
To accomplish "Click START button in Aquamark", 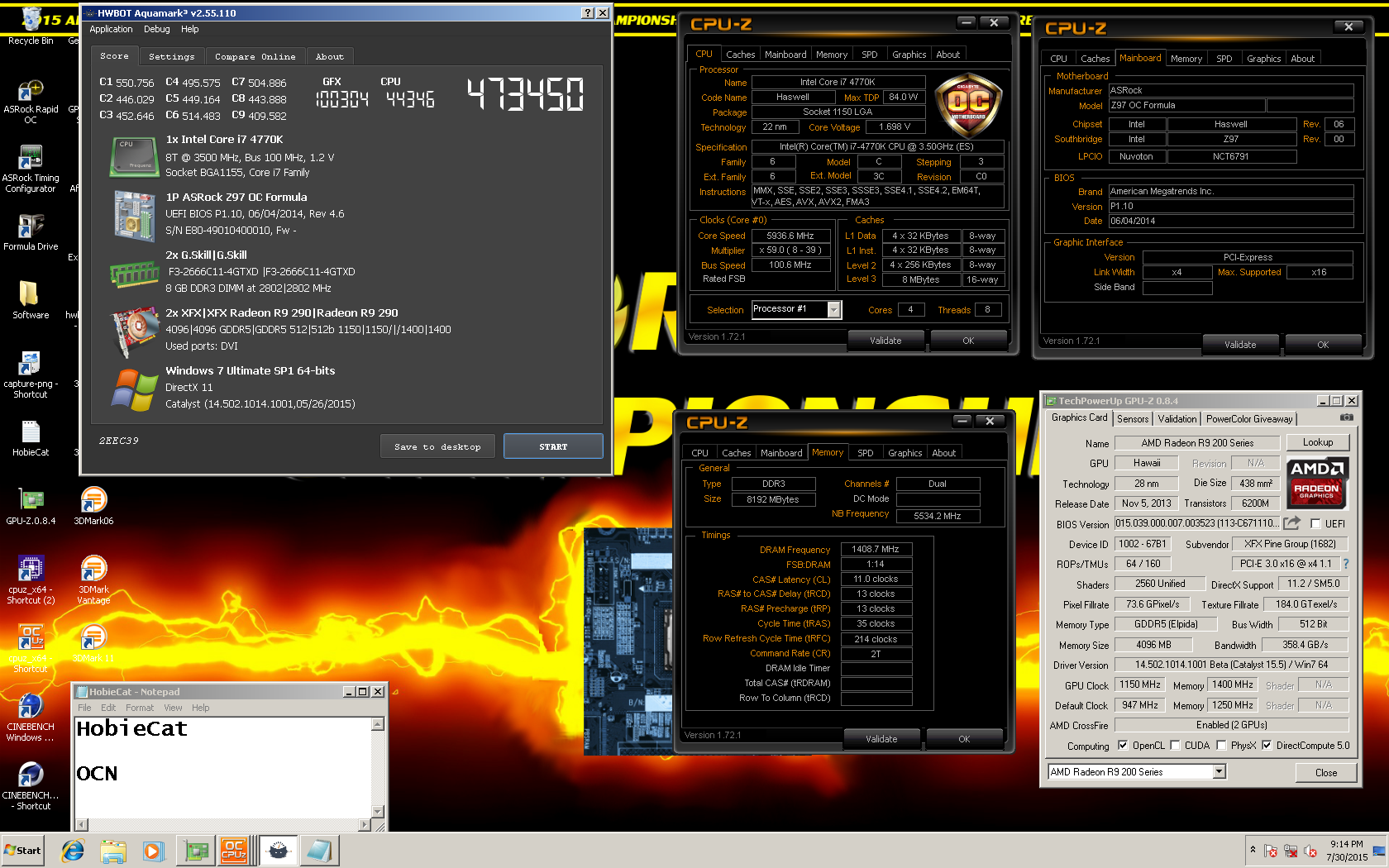I will click(x=553, y=446).
